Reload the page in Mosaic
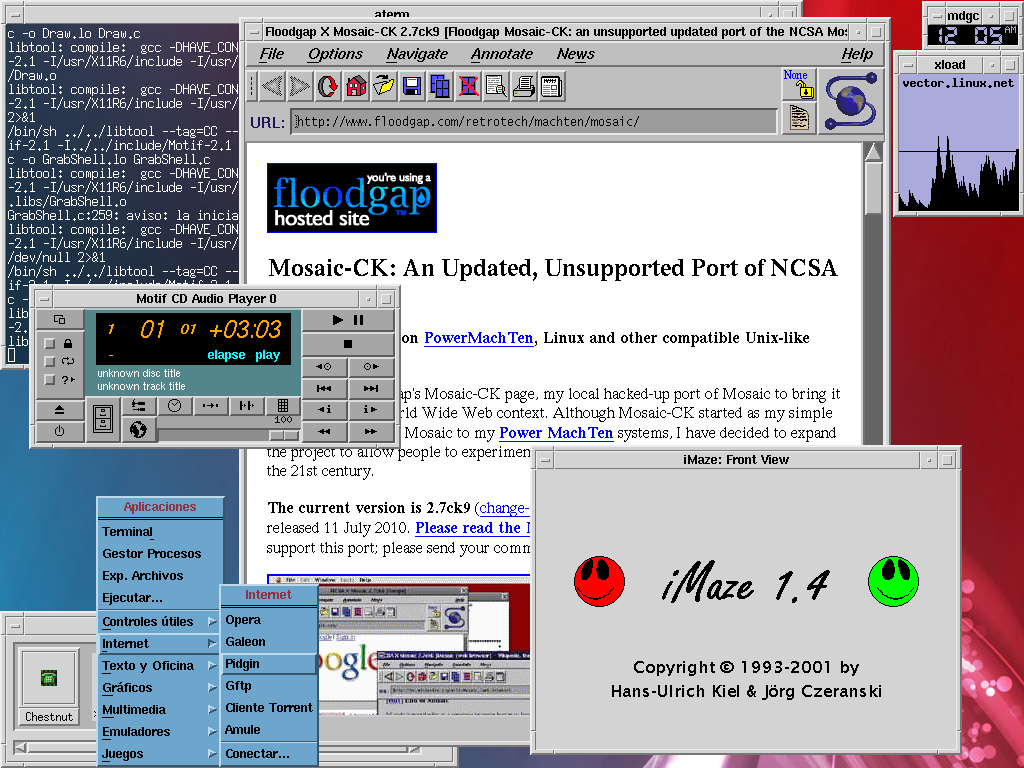 [328, 86]
